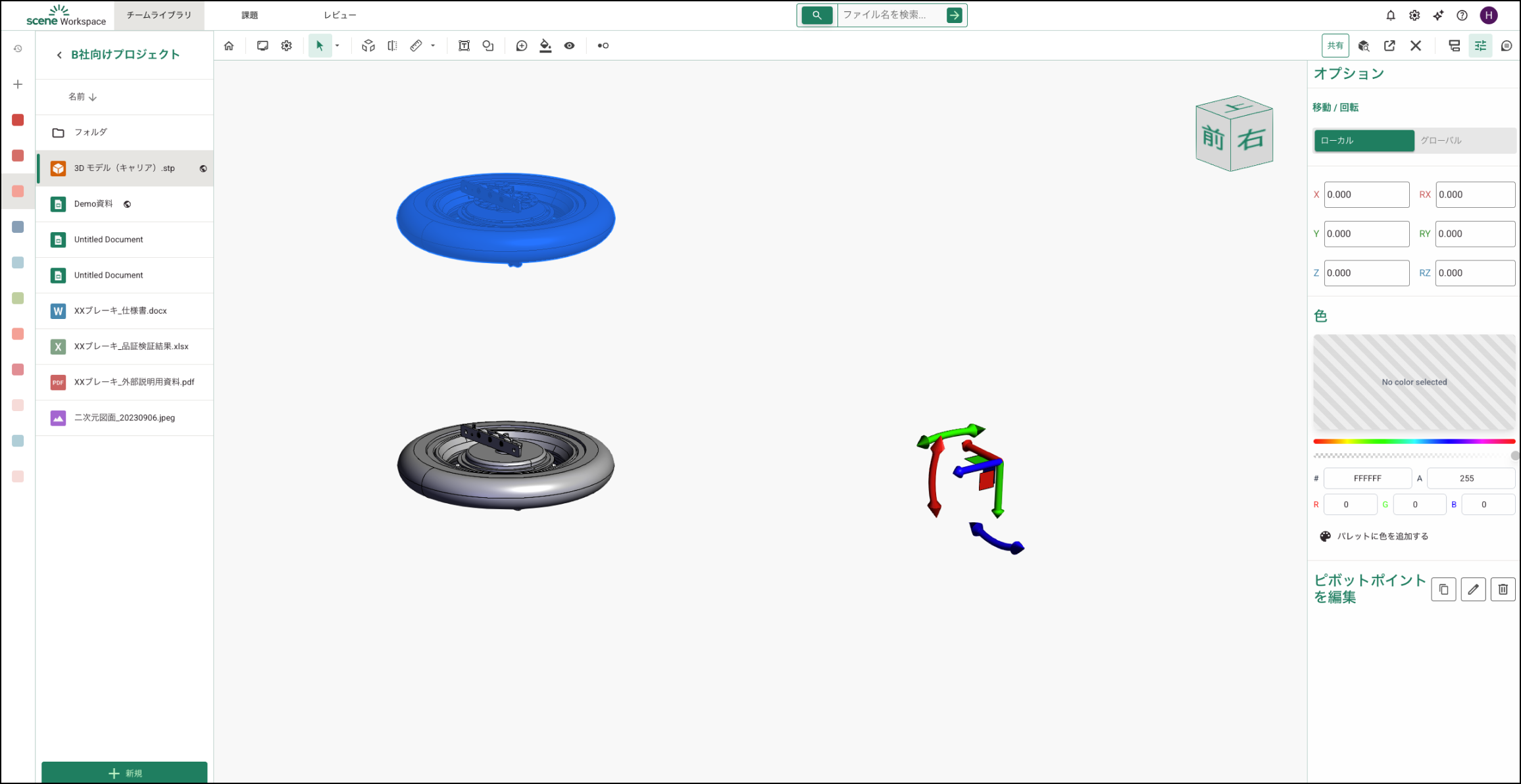
Task: Click パレットに色を追加する link
Action: point(1382,536)
